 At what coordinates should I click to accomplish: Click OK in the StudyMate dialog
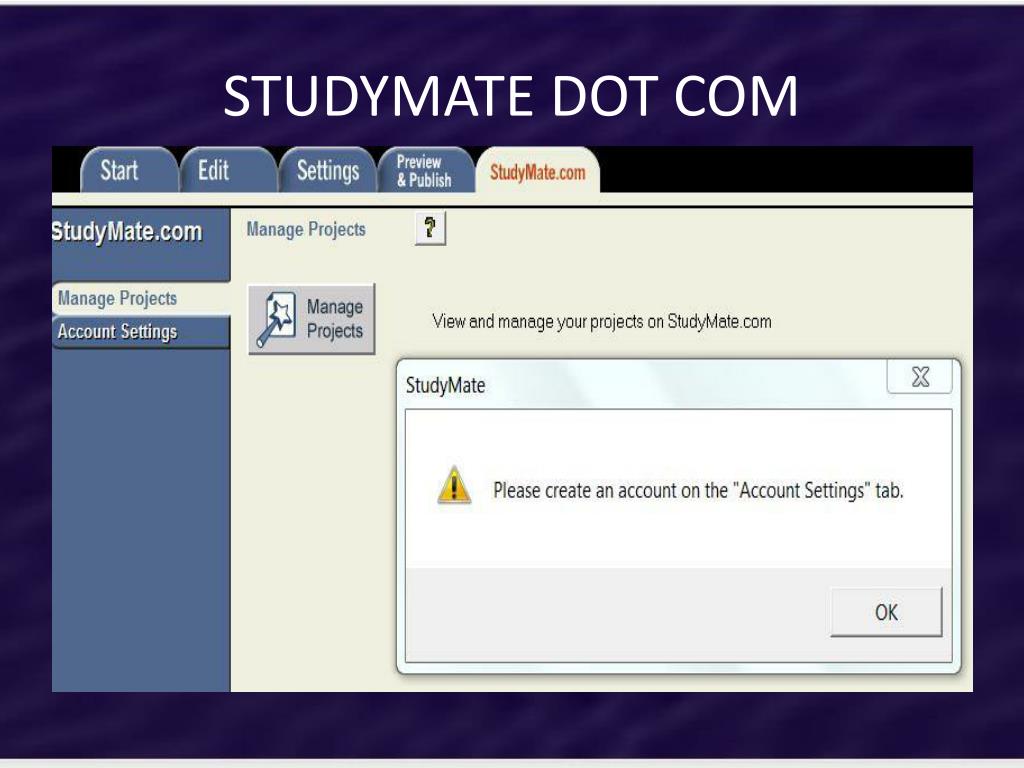(886, 612)
